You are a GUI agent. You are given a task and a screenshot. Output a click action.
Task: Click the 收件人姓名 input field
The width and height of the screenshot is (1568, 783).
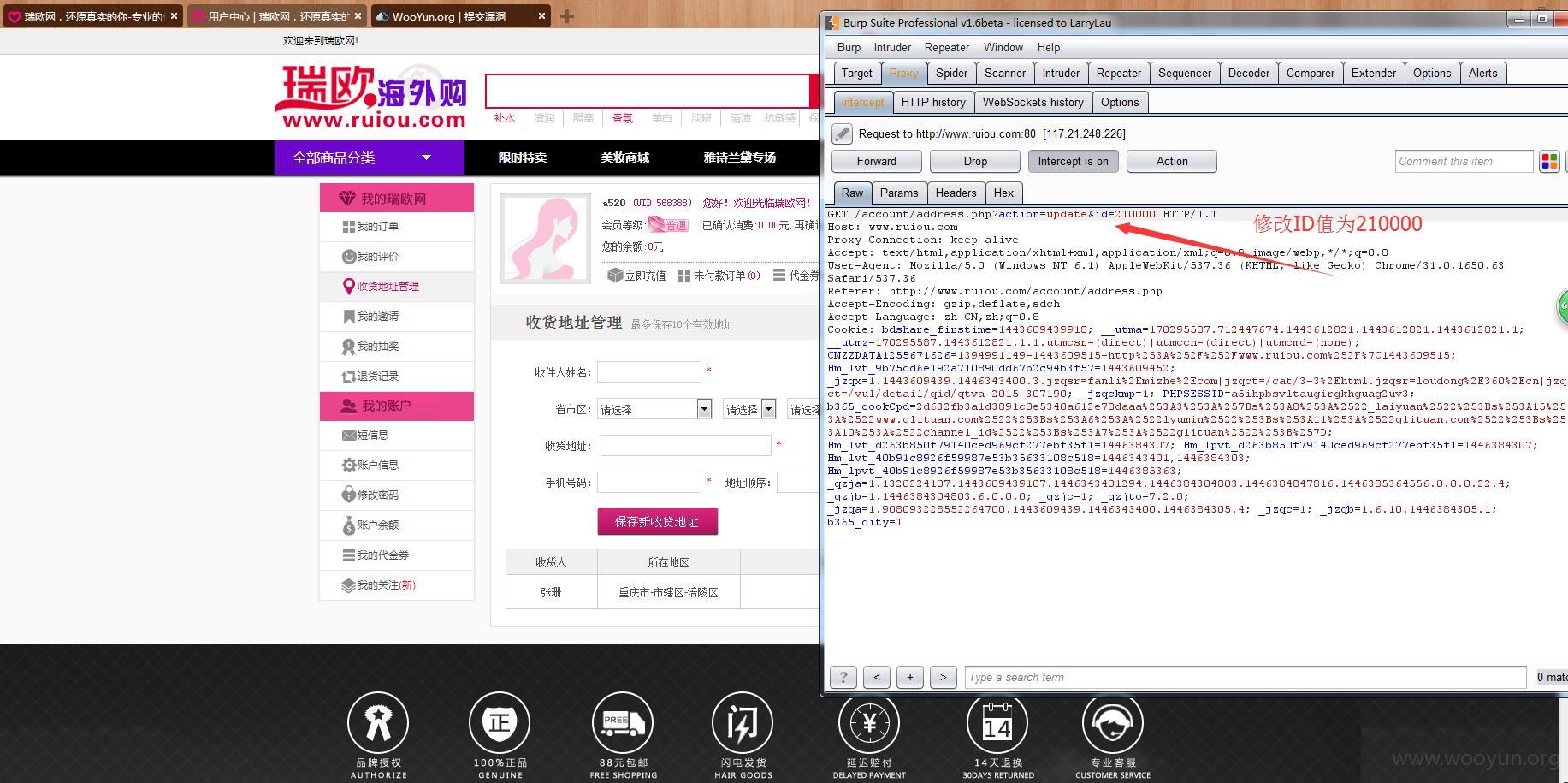point(649,371)
